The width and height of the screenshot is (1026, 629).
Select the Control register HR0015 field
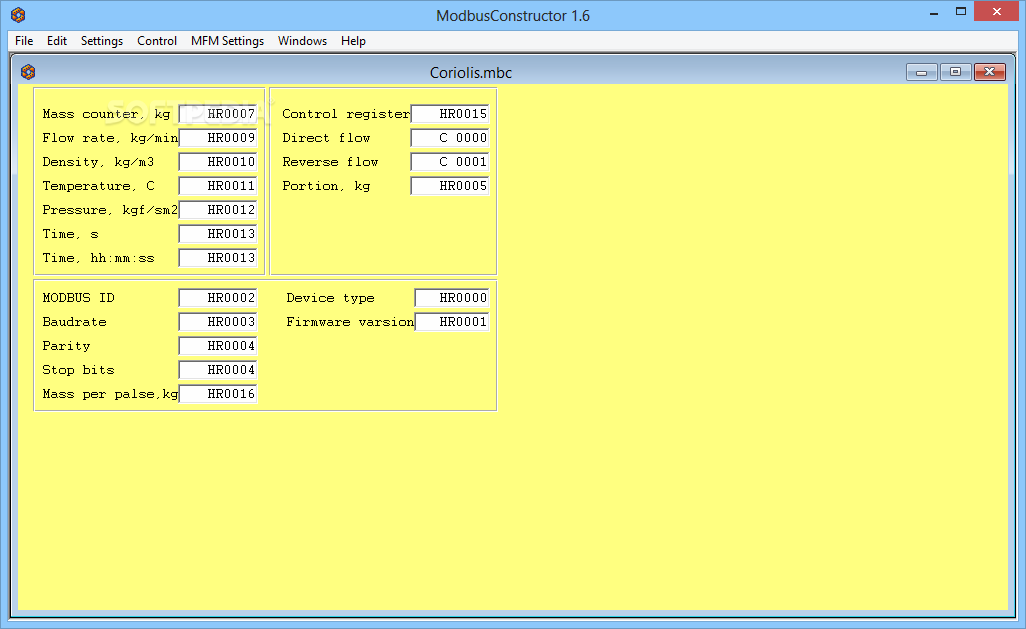coord(450,114)
